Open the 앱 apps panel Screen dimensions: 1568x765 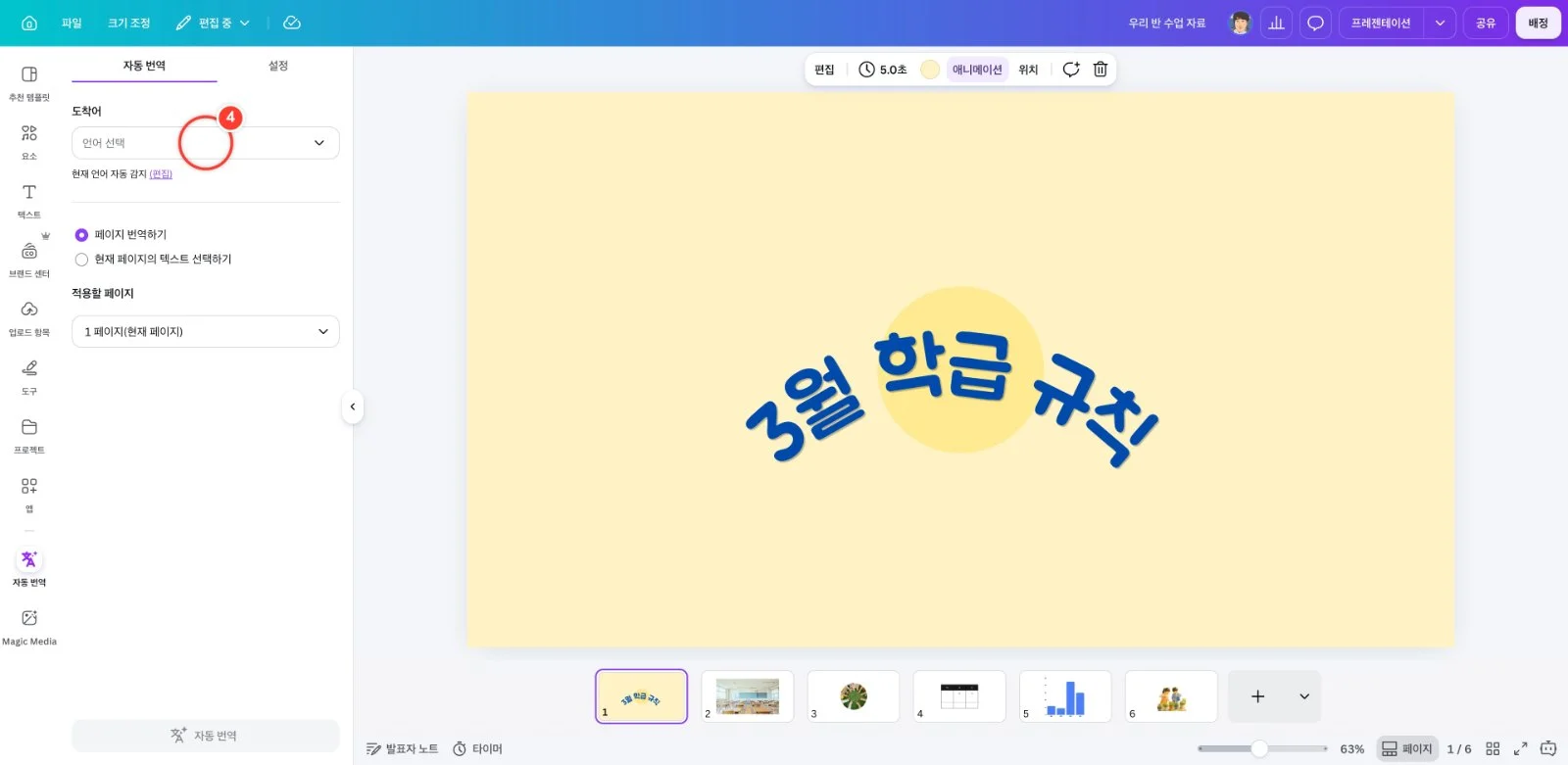(29, 495)
